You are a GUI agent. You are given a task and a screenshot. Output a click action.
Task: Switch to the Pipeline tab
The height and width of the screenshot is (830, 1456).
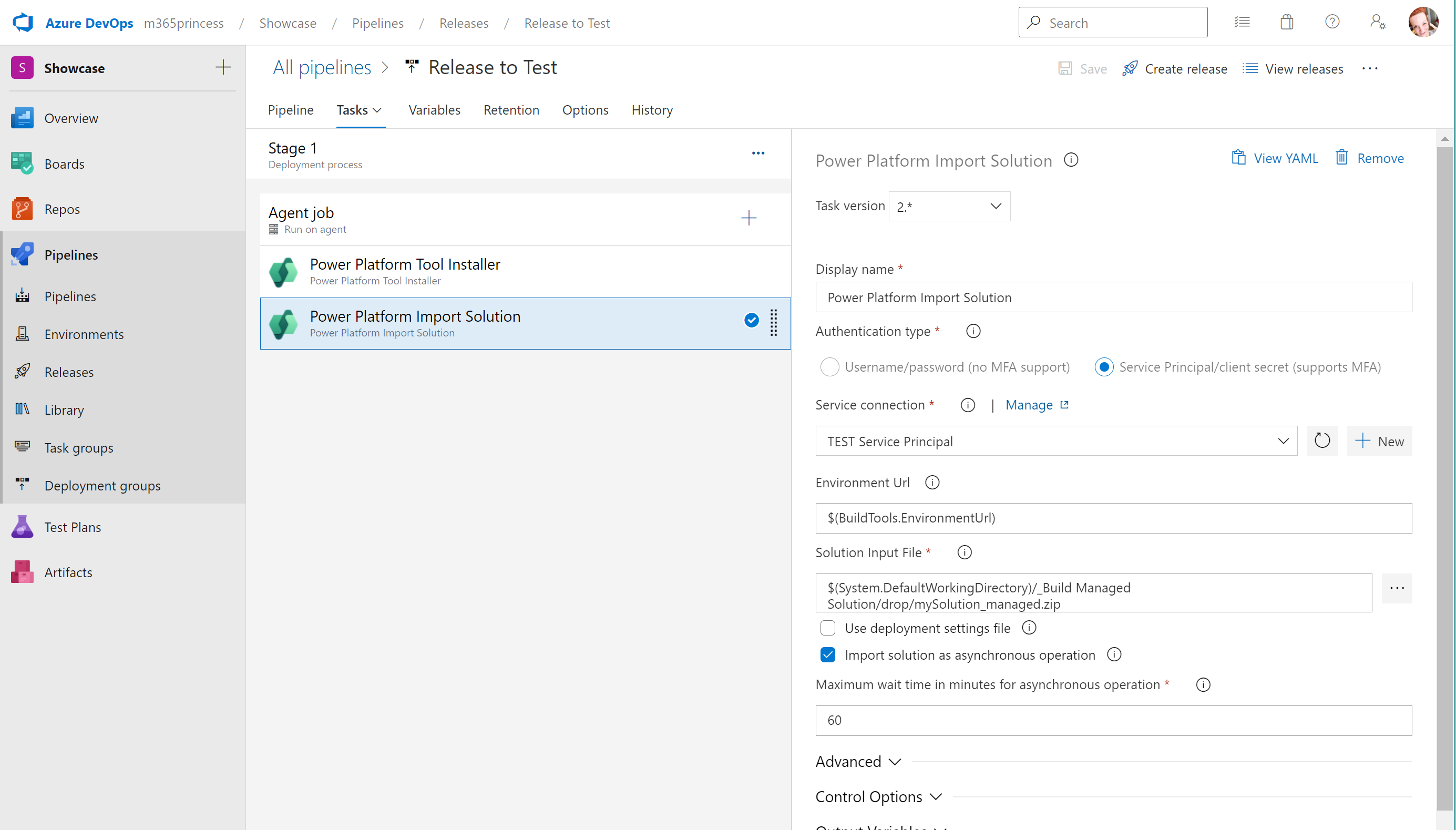coord(291,110)
